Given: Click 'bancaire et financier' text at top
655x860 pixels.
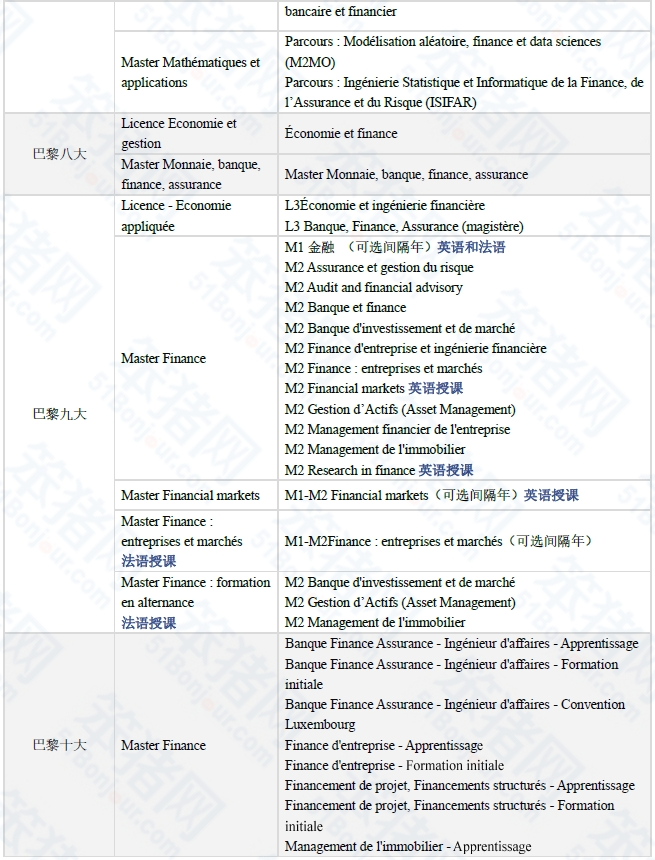Looking at the screenshot, I should 340,12.
